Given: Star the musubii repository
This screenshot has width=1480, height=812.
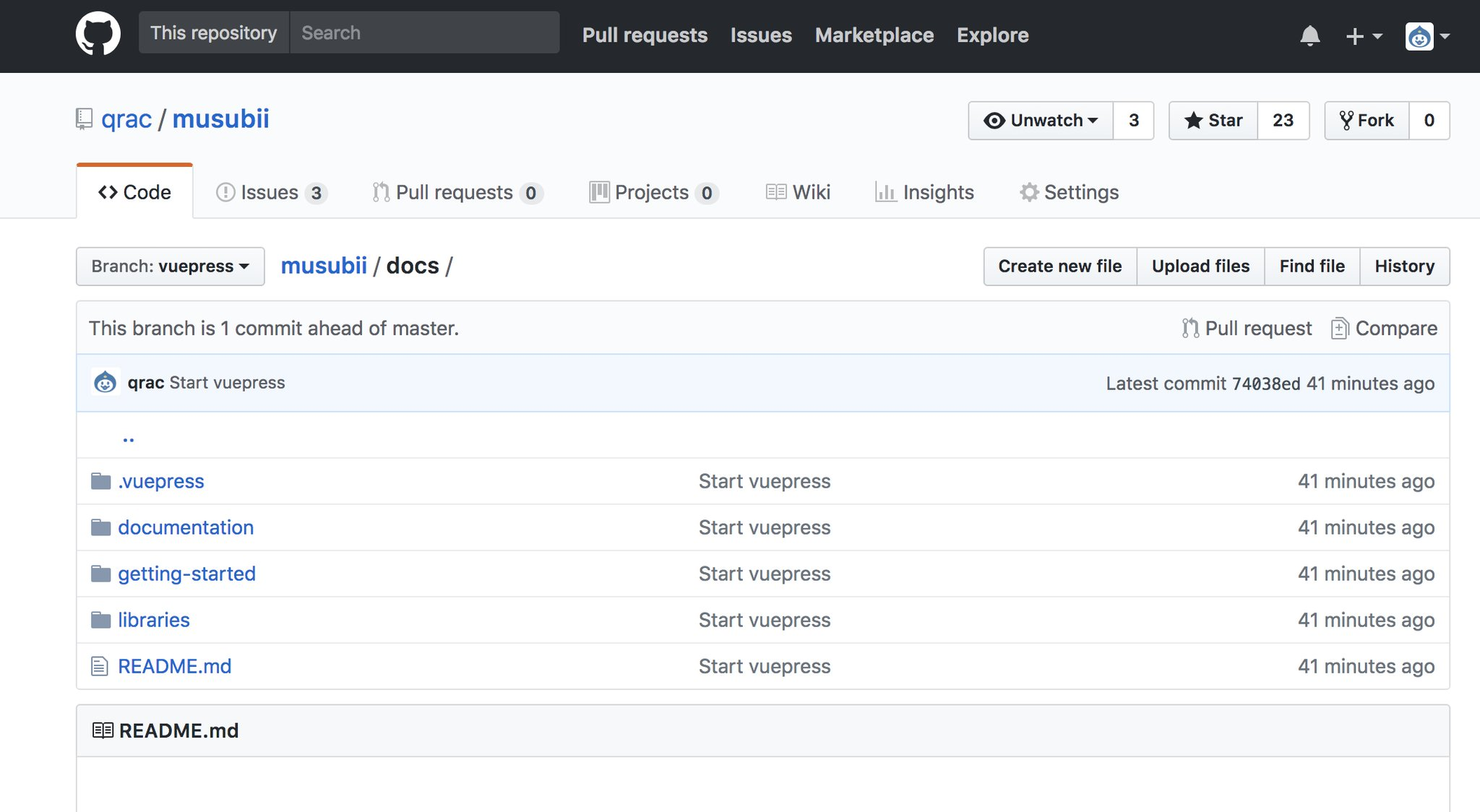Looking at the screenshot, I should click(1213, 121).
